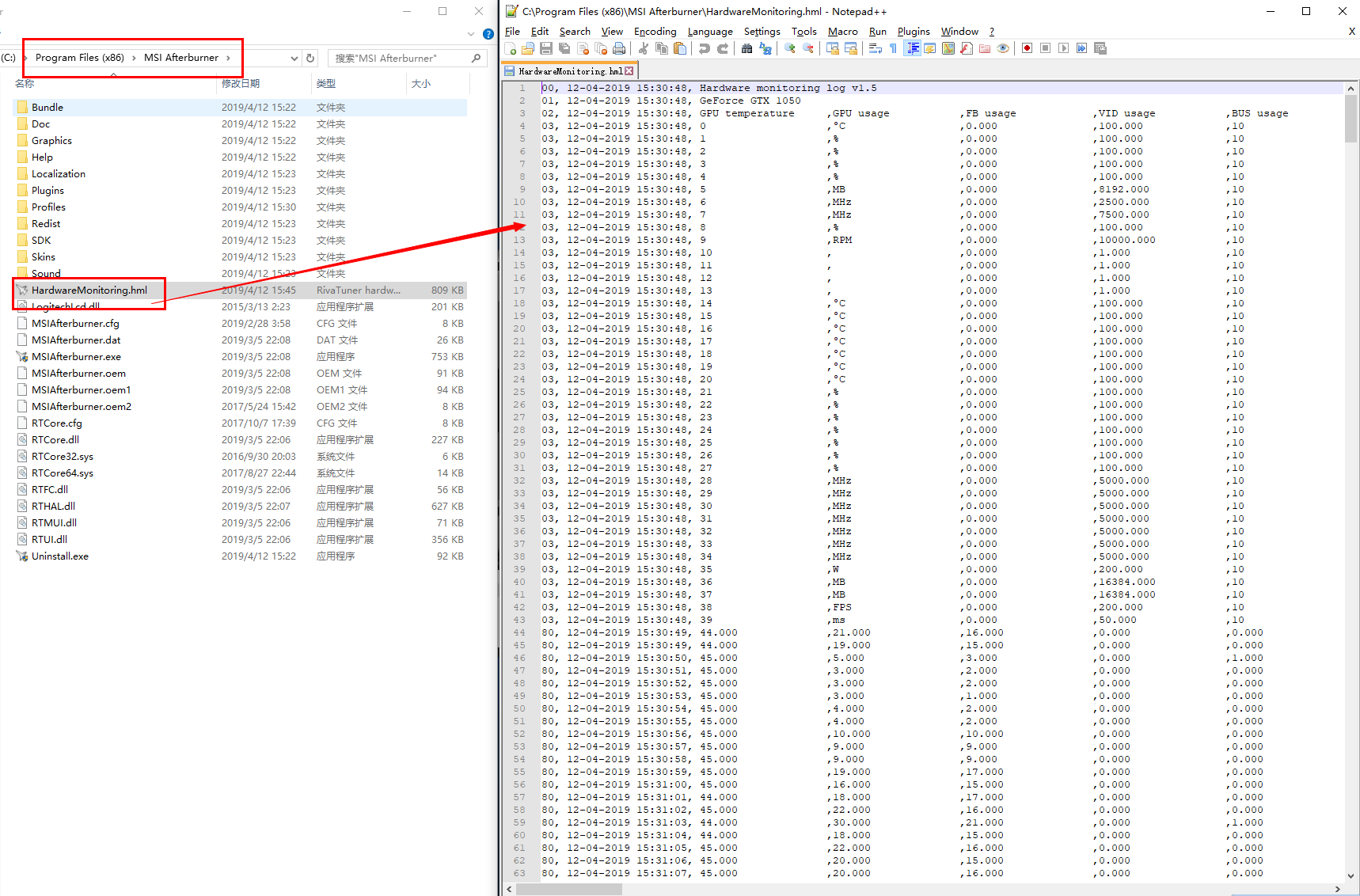Expand chevron after MSI Afterburner breadcrumb
Viewport: 1360px width, 896px height.
pos(228,58)
